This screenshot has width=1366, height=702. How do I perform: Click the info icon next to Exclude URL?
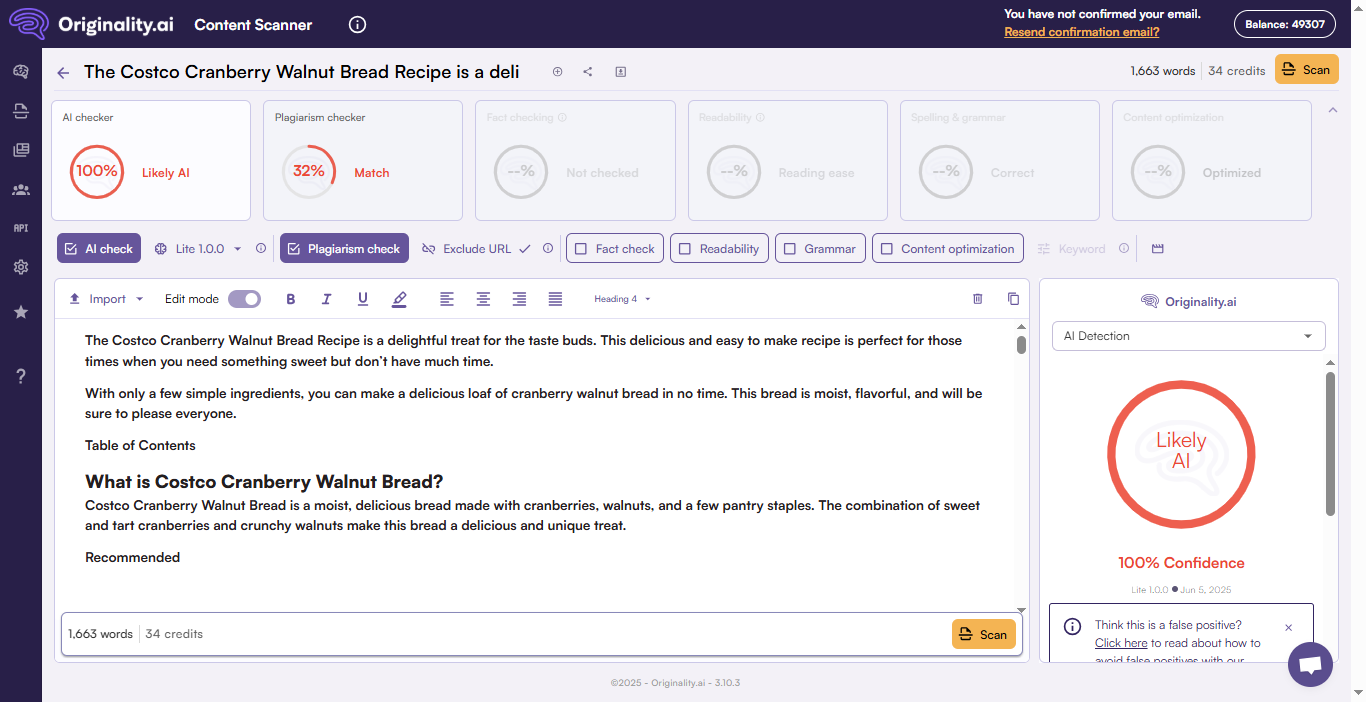pos(548,249)
